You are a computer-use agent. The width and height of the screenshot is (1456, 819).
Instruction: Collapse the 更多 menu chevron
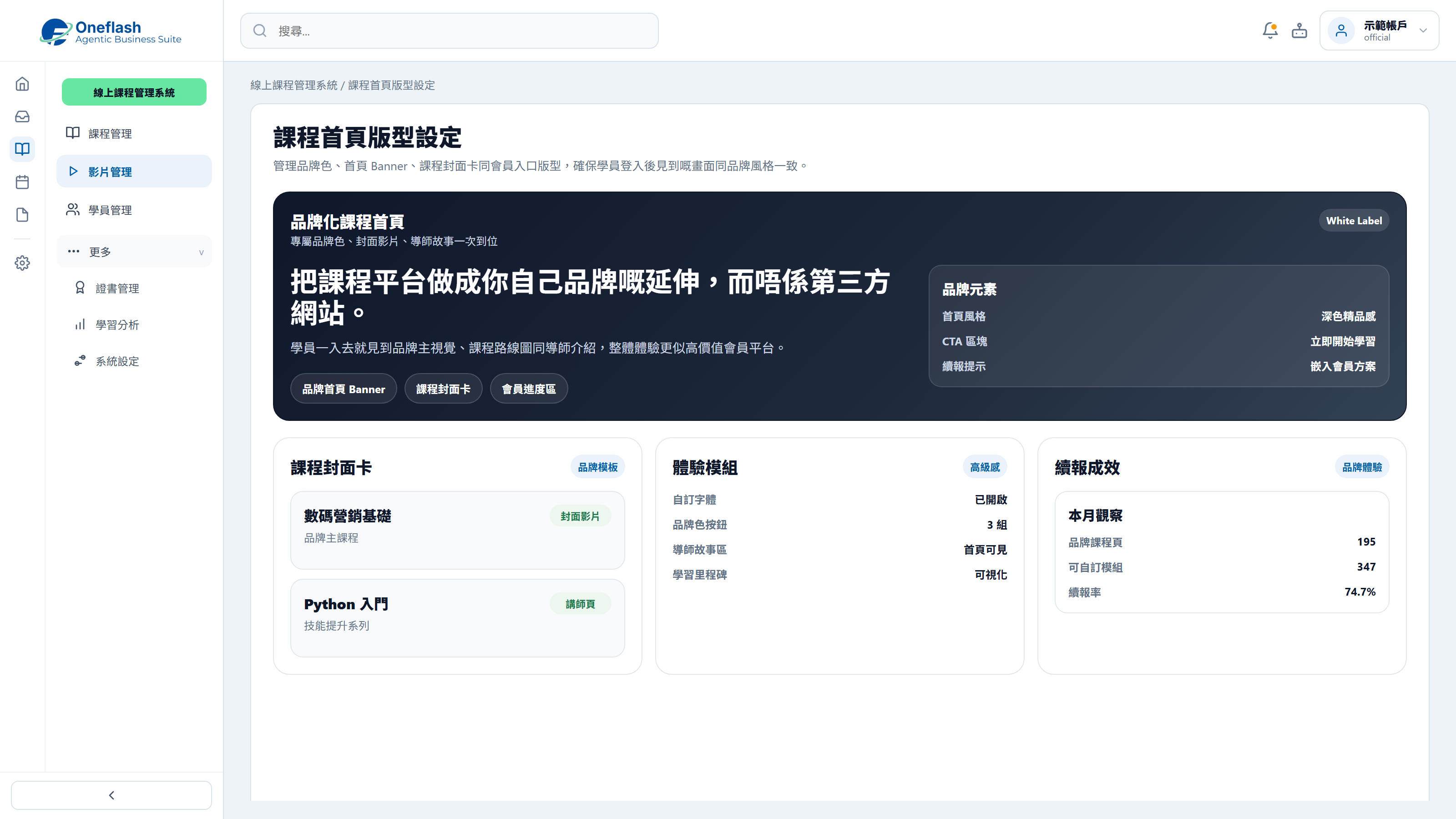(x=201, y=252)
